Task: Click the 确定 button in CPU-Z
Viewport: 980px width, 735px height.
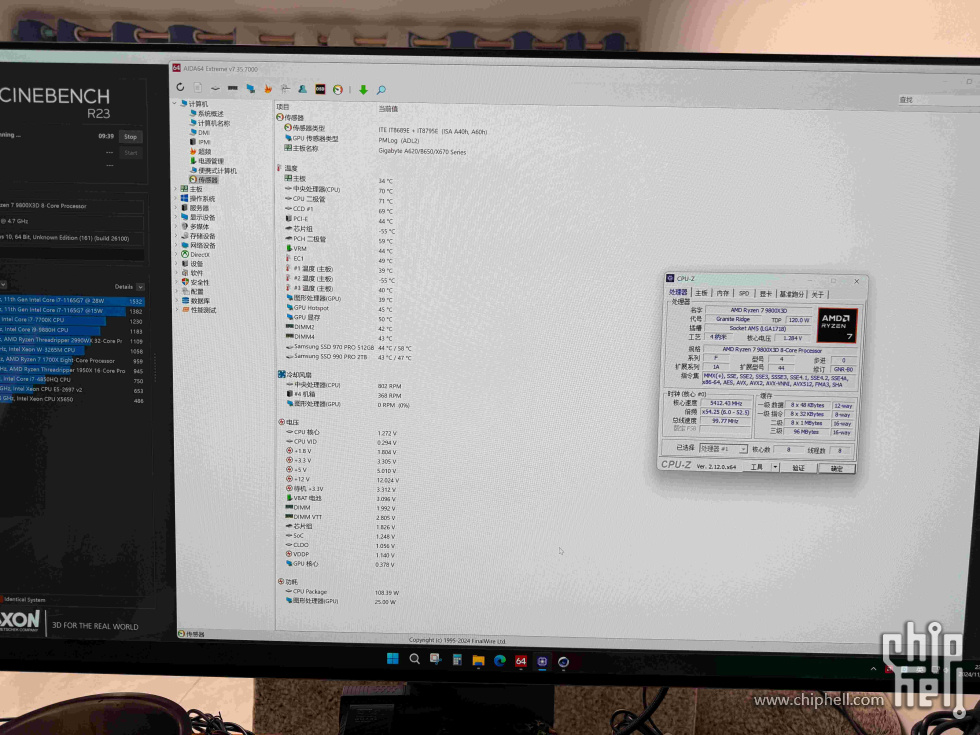Action: (837, 468)
